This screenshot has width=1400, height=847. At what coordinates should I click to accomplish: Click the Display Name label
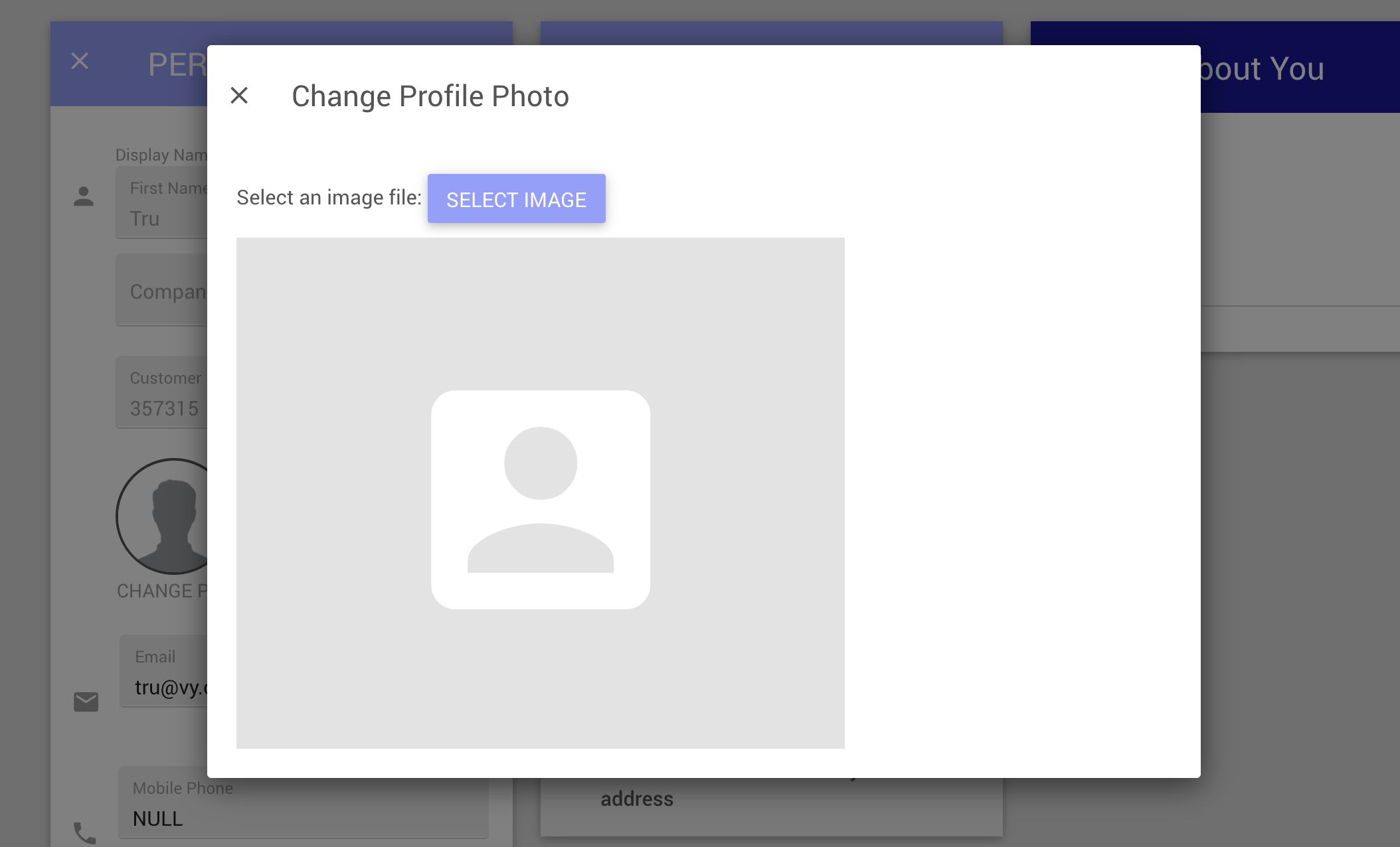(161, 155)
